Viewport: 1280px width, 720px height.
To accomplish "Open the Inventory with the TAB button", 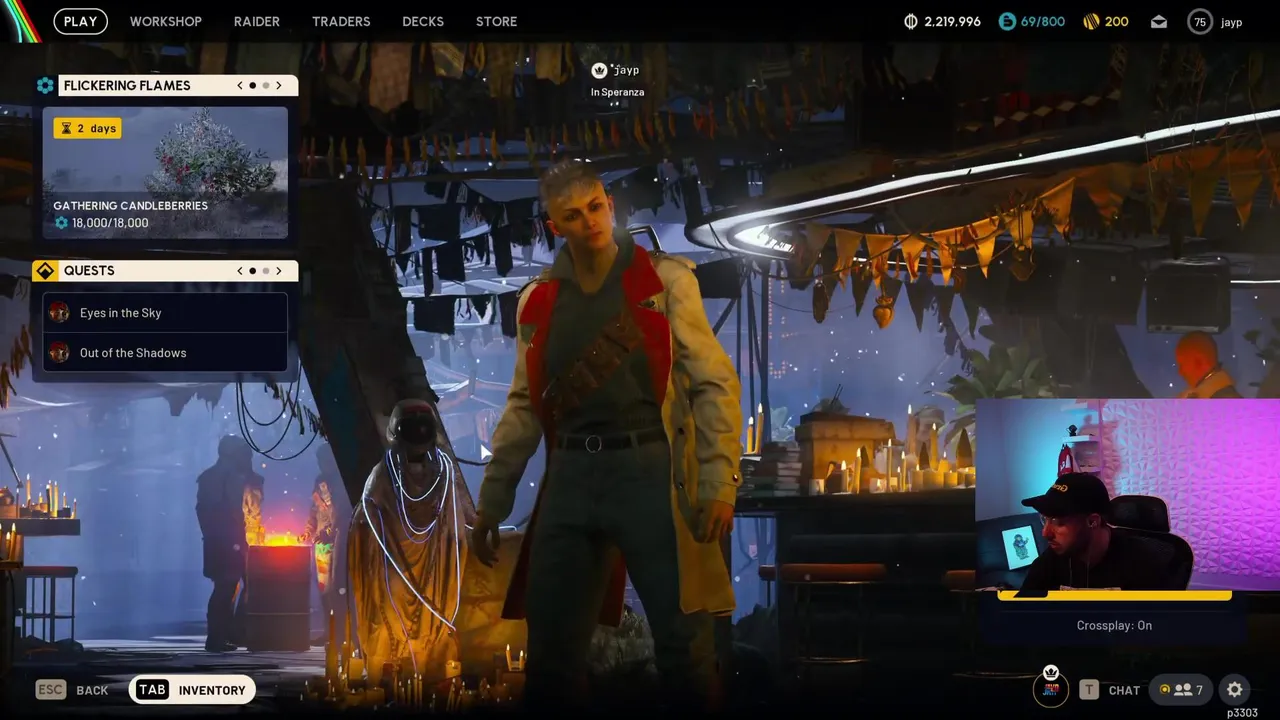I will click(x=192, y=690).
